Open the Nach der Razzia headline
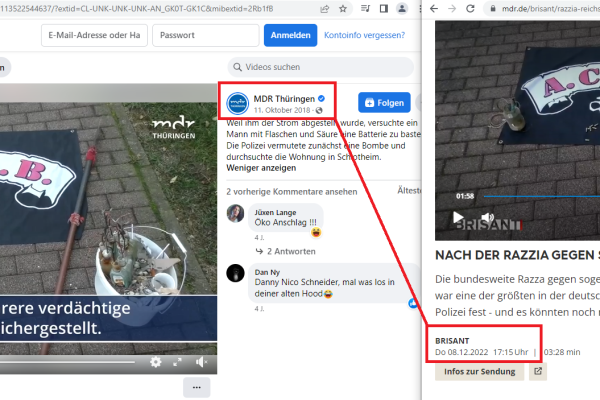600x400 pixels. click(x=517, y=255)
